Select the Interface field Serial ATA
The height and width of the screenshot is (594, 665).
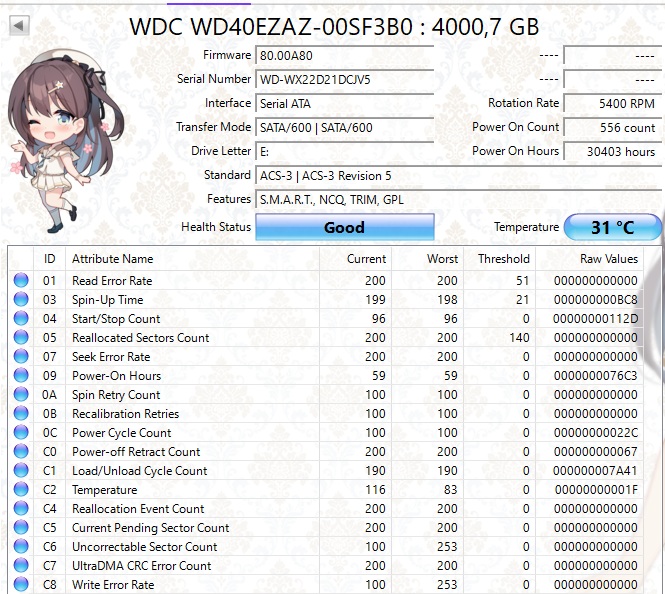(x=344, y=103)
